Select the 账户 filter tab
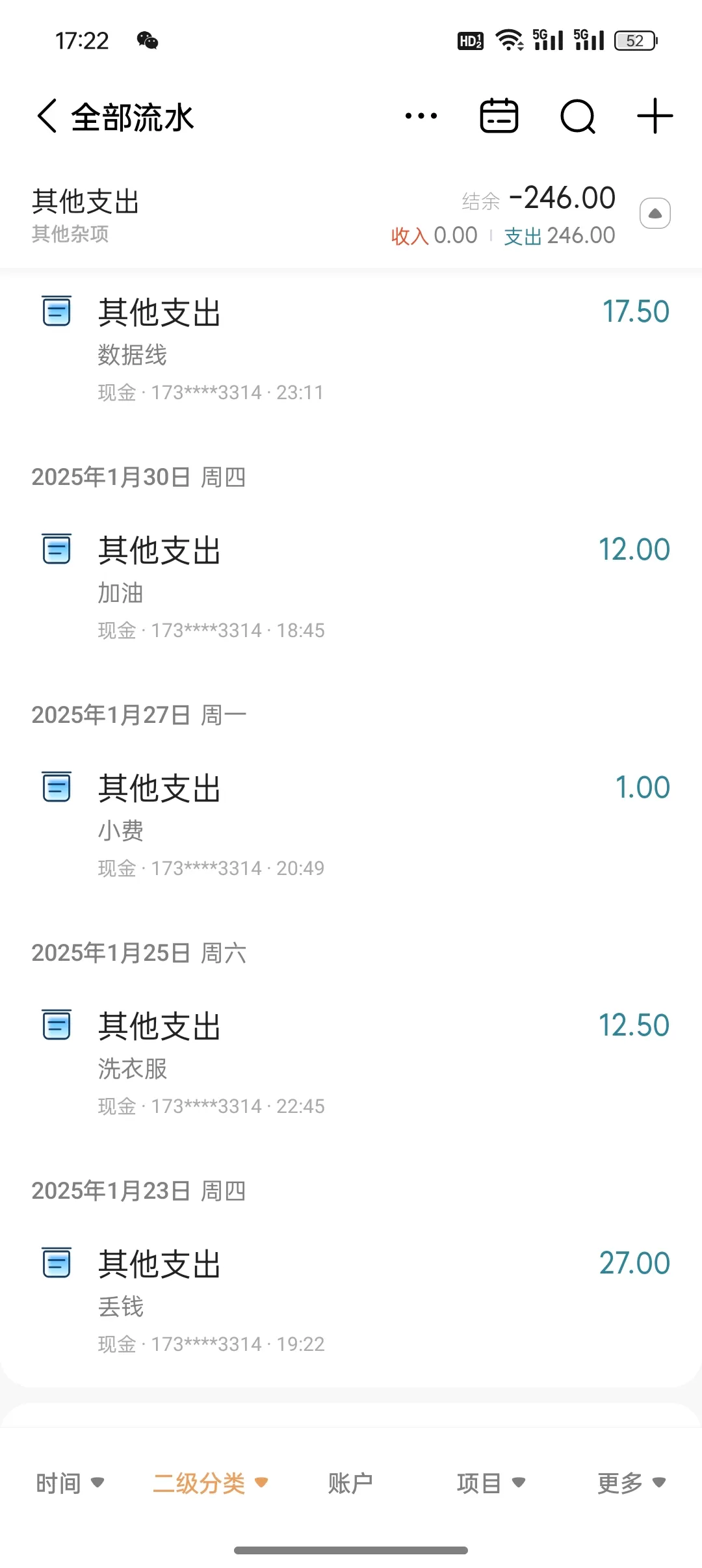Viewport: 702px width, 1568px height. (350, 1483)
